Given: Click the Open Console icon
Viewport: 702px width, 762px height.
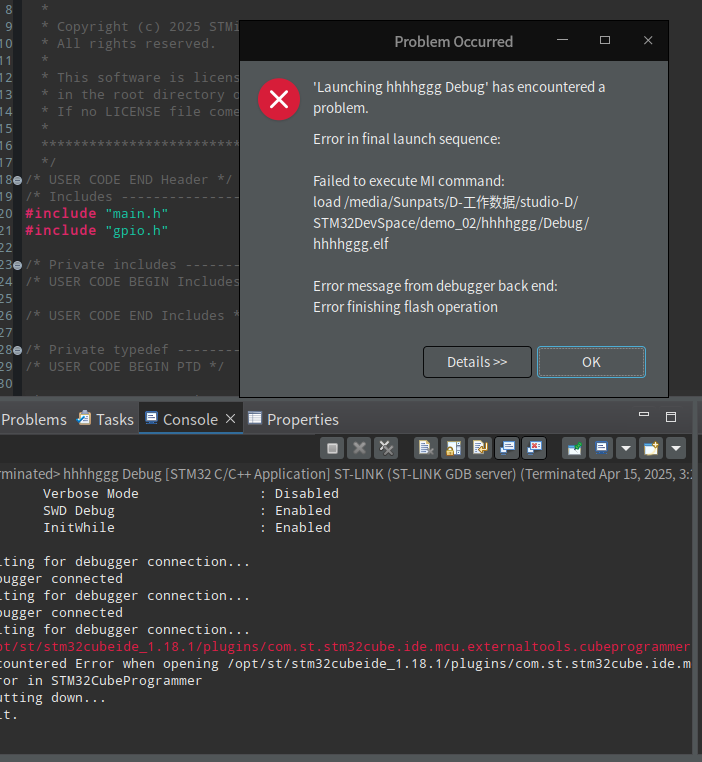Looking at the screenshot, I should pos(651,448).
